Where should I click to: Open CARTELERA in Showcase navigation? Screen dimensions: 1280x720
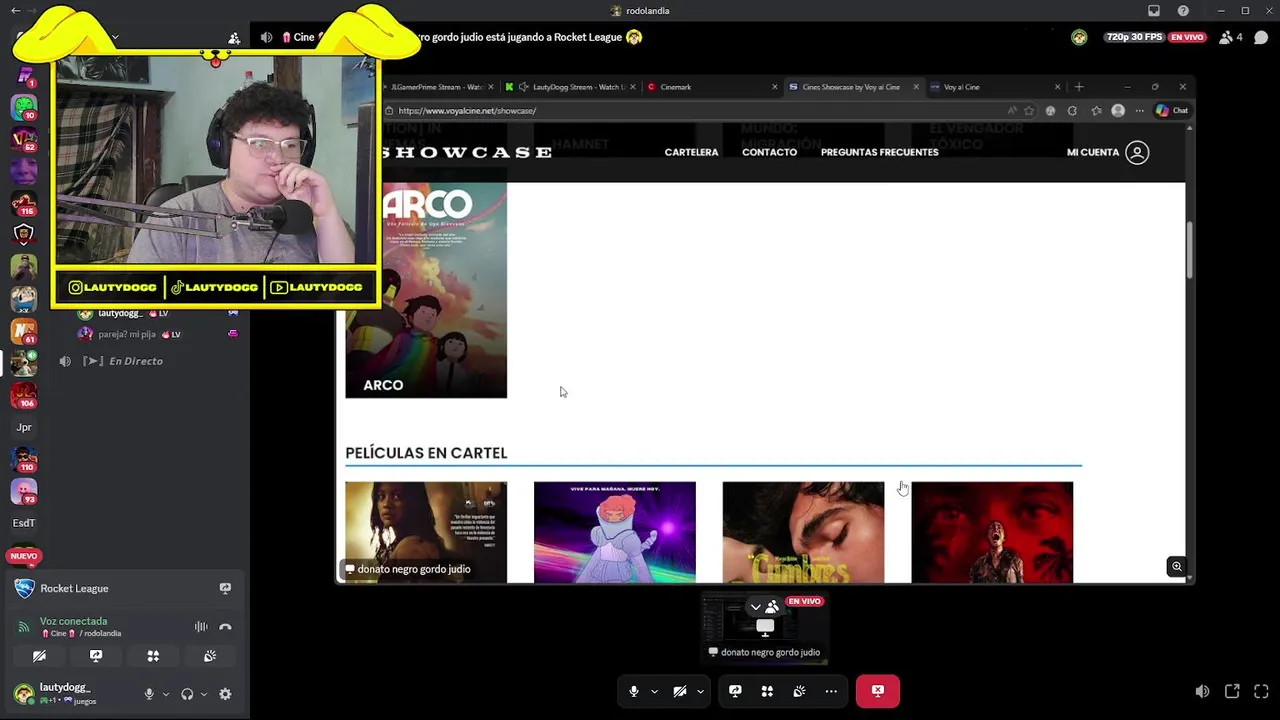[x=691, y=152]
